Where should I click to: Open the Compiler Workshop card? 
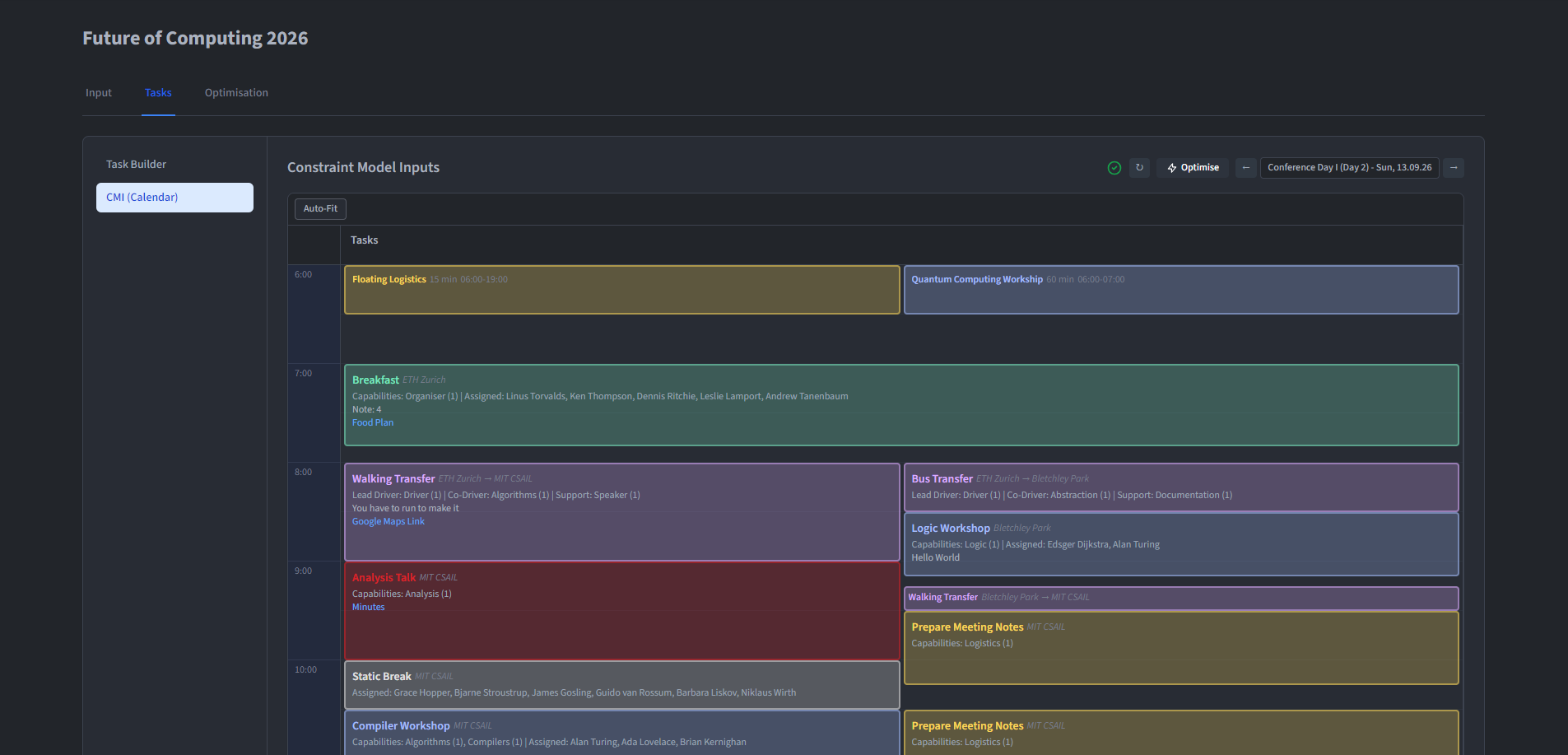click(x=621, y=733)
